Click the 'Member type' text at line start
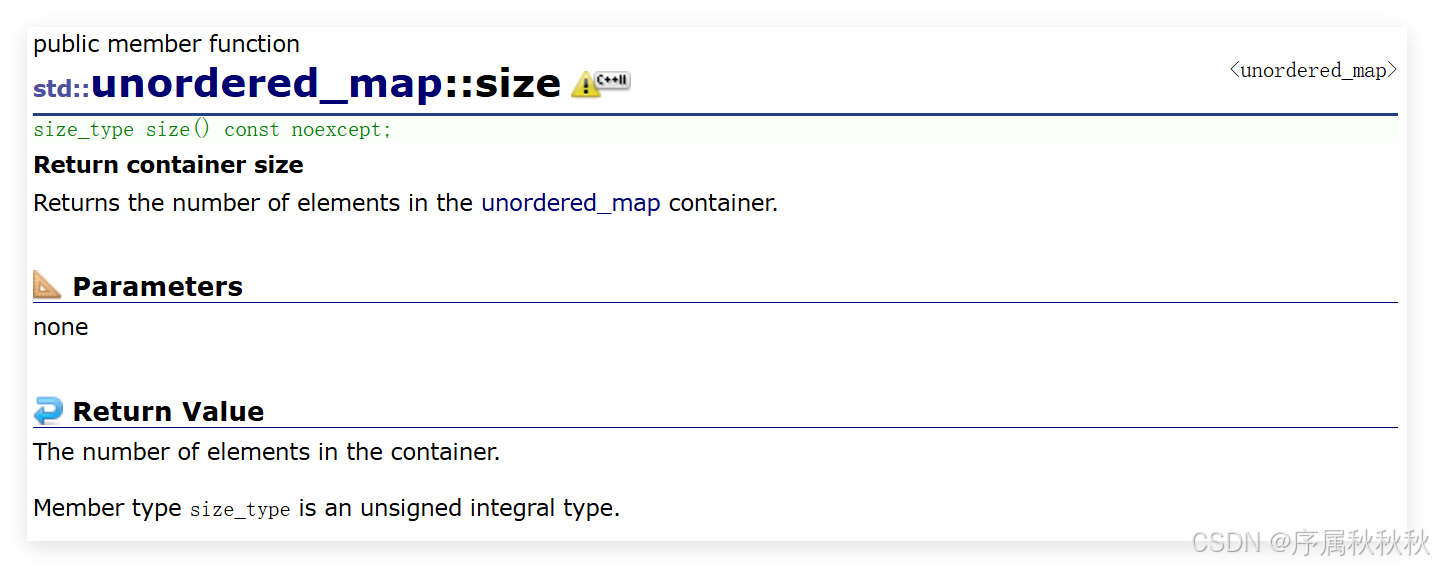The width and height of the screenshot is (1434, 568). pyautogui.click(x=107, y=508)
